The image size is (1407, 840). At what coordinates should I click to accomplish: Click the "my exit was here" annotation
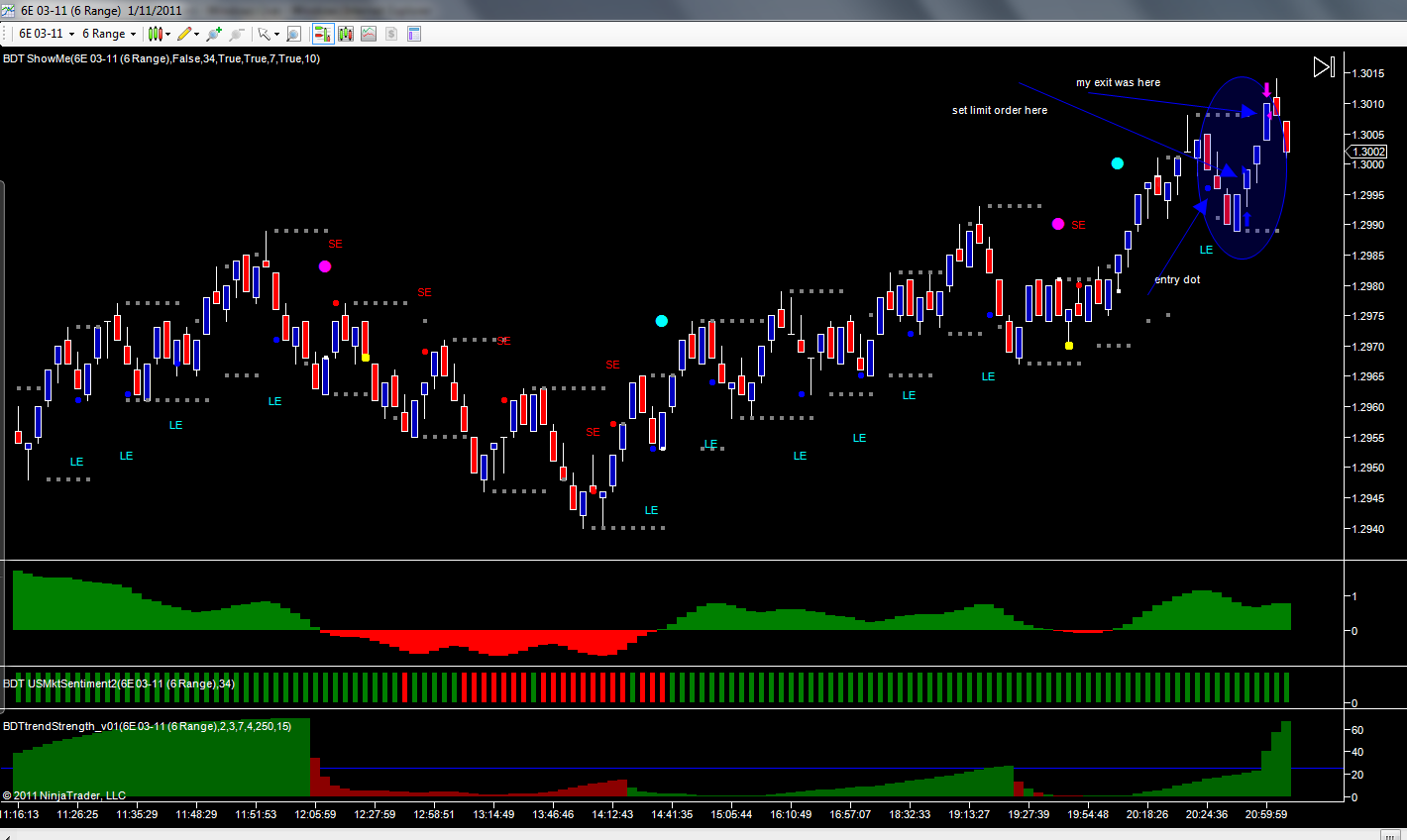(1119, 82)
